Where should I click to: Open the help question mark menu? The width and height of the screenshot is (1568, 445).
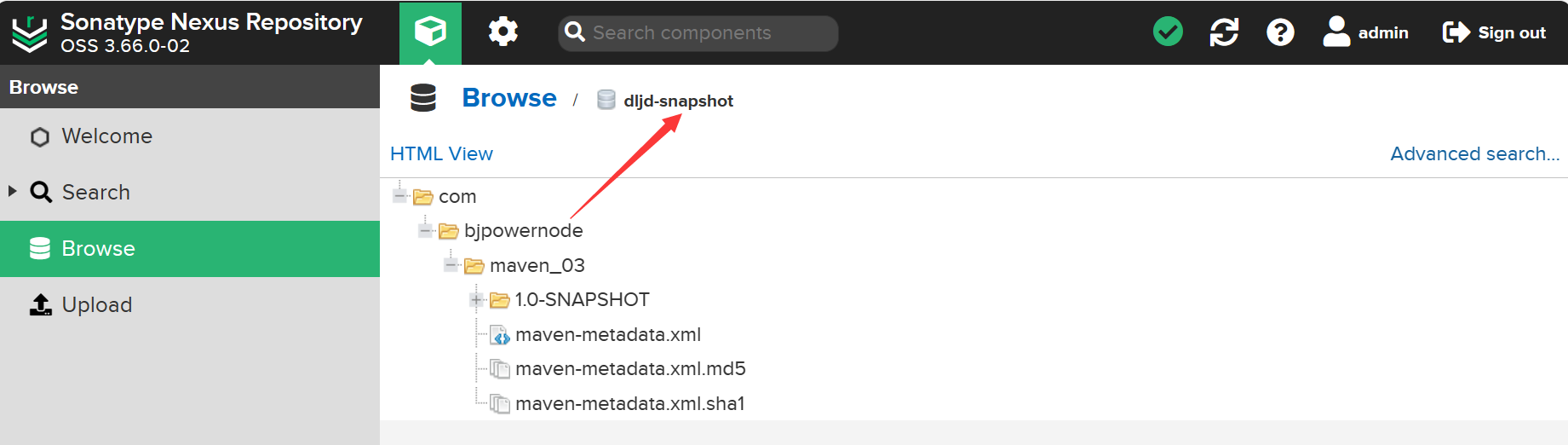[x=1280, y=32]
